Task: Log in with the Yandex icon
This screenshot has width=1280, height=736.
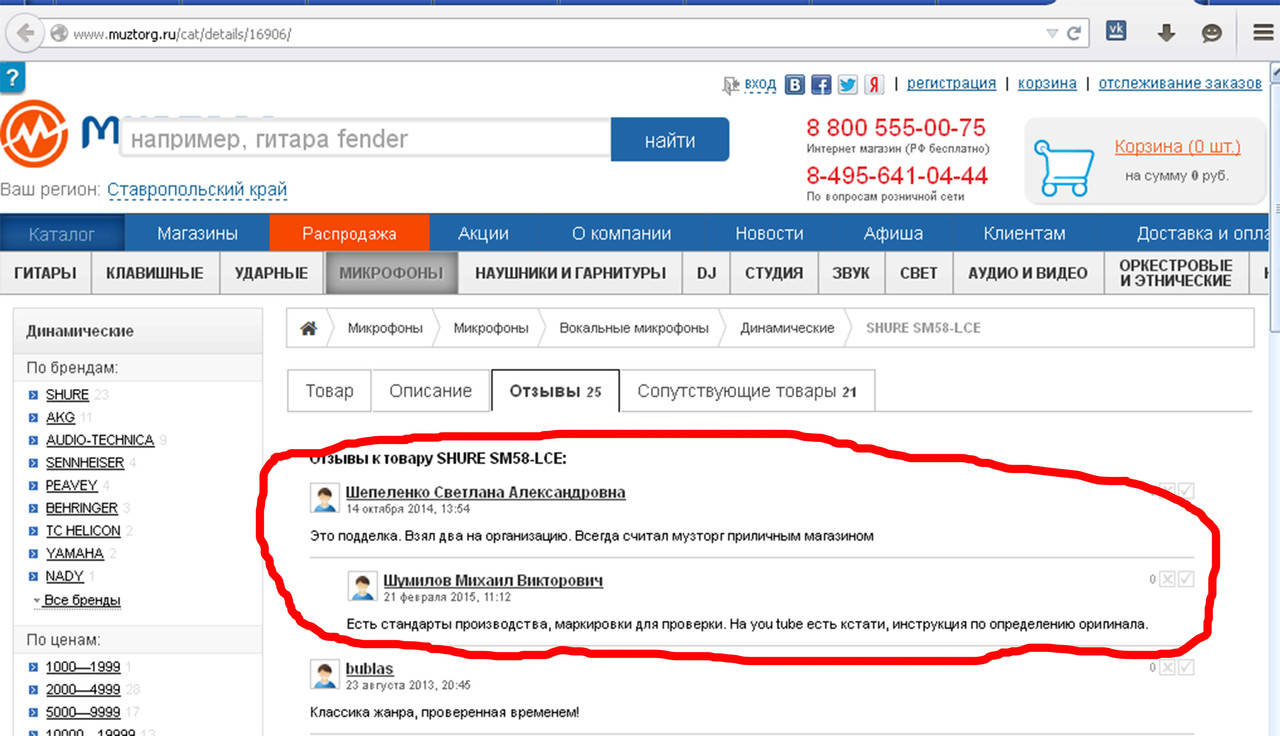Action: click(874, 85)
